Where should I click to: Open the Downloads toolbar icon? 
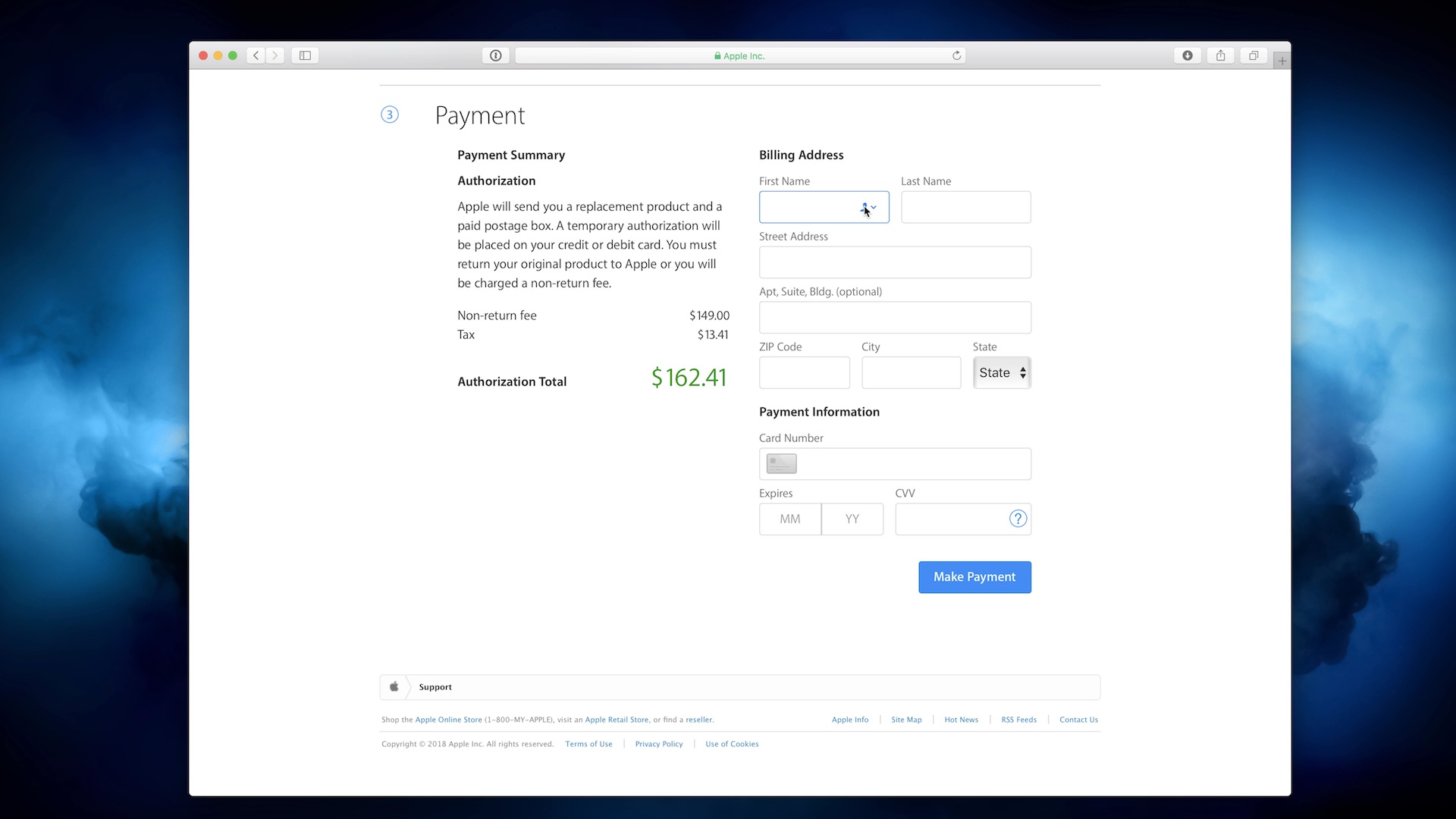1188,55
